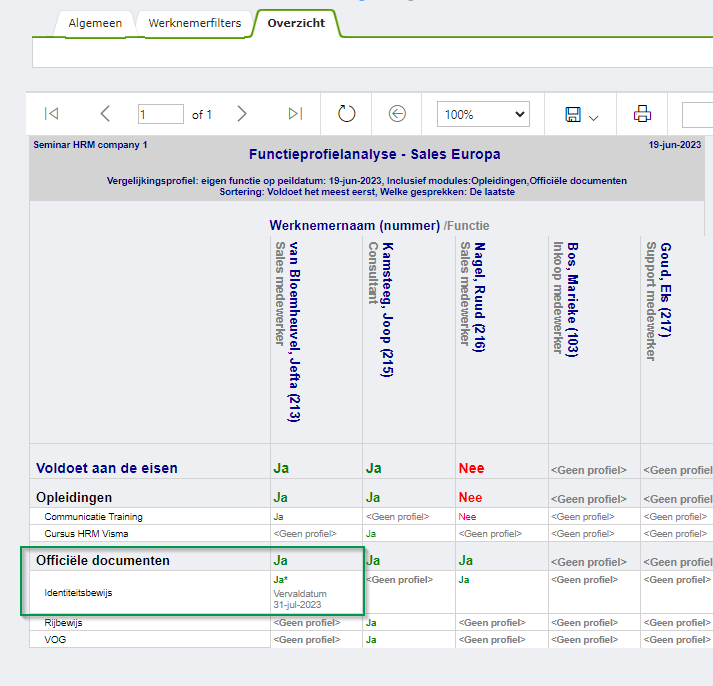
Task: Open the 100% zoom dropdown
Action: tap(483, 114)
